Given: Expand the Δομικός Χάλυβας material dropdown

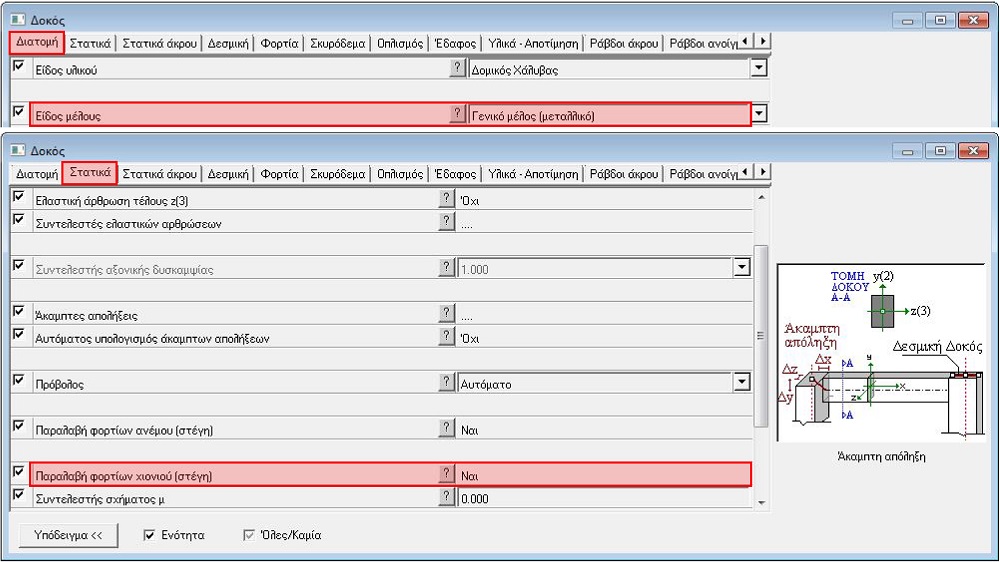Looking at the screenshot, I should pyautogui.click(x=759, y=69).
